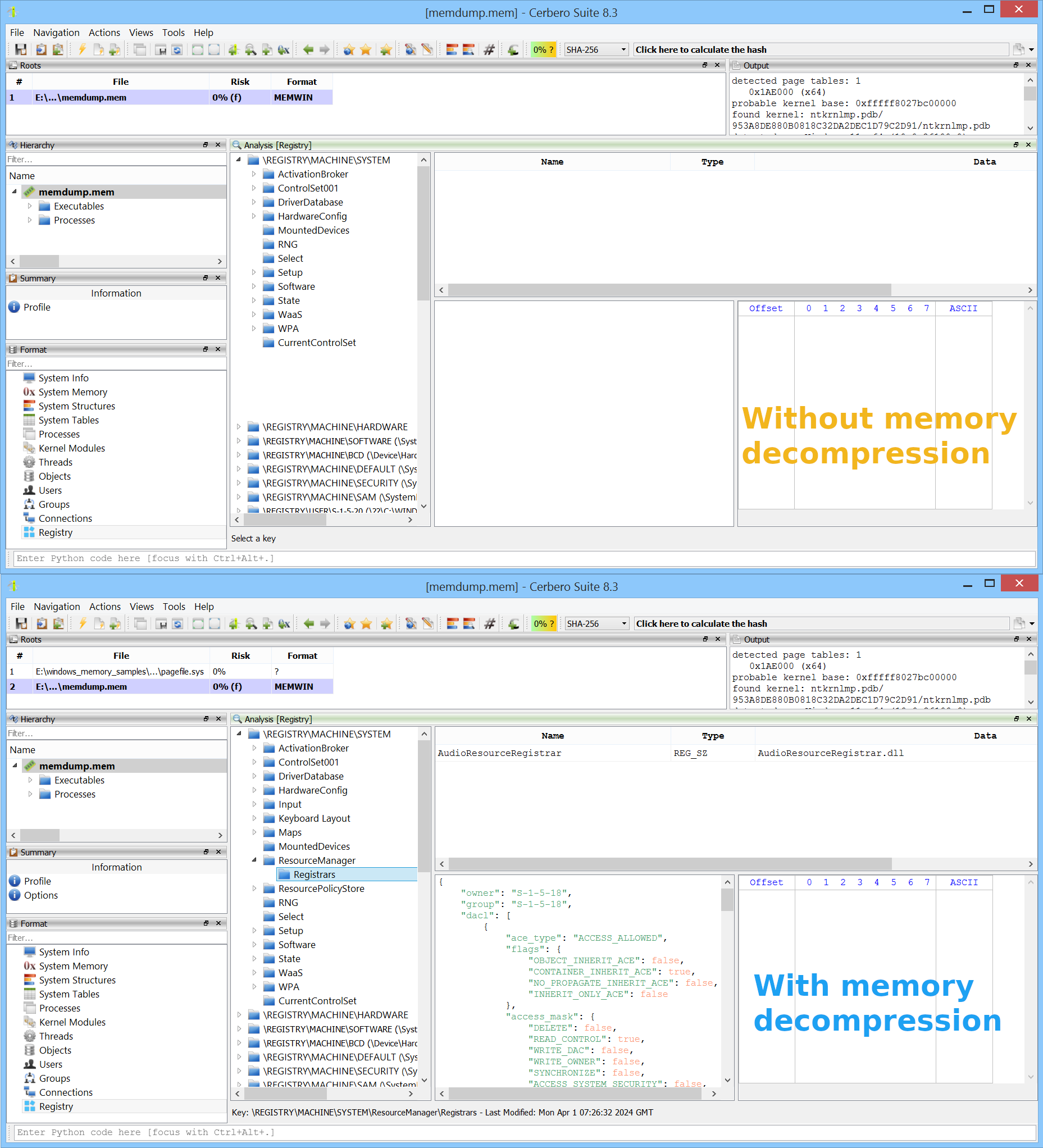Open the Navigation menu in the top window

pyautogui.click(x=56, y=33)
